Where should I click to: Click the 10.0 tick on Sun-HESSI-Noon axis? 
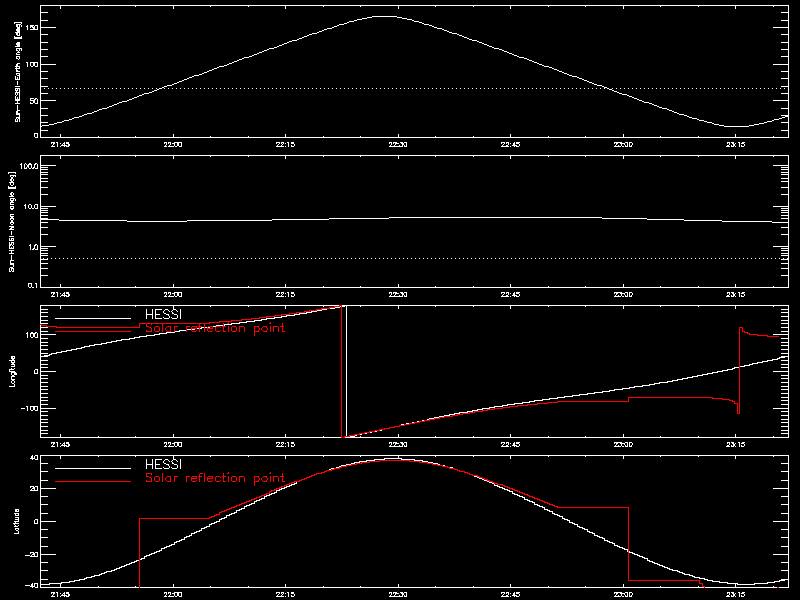coord(32,207)
